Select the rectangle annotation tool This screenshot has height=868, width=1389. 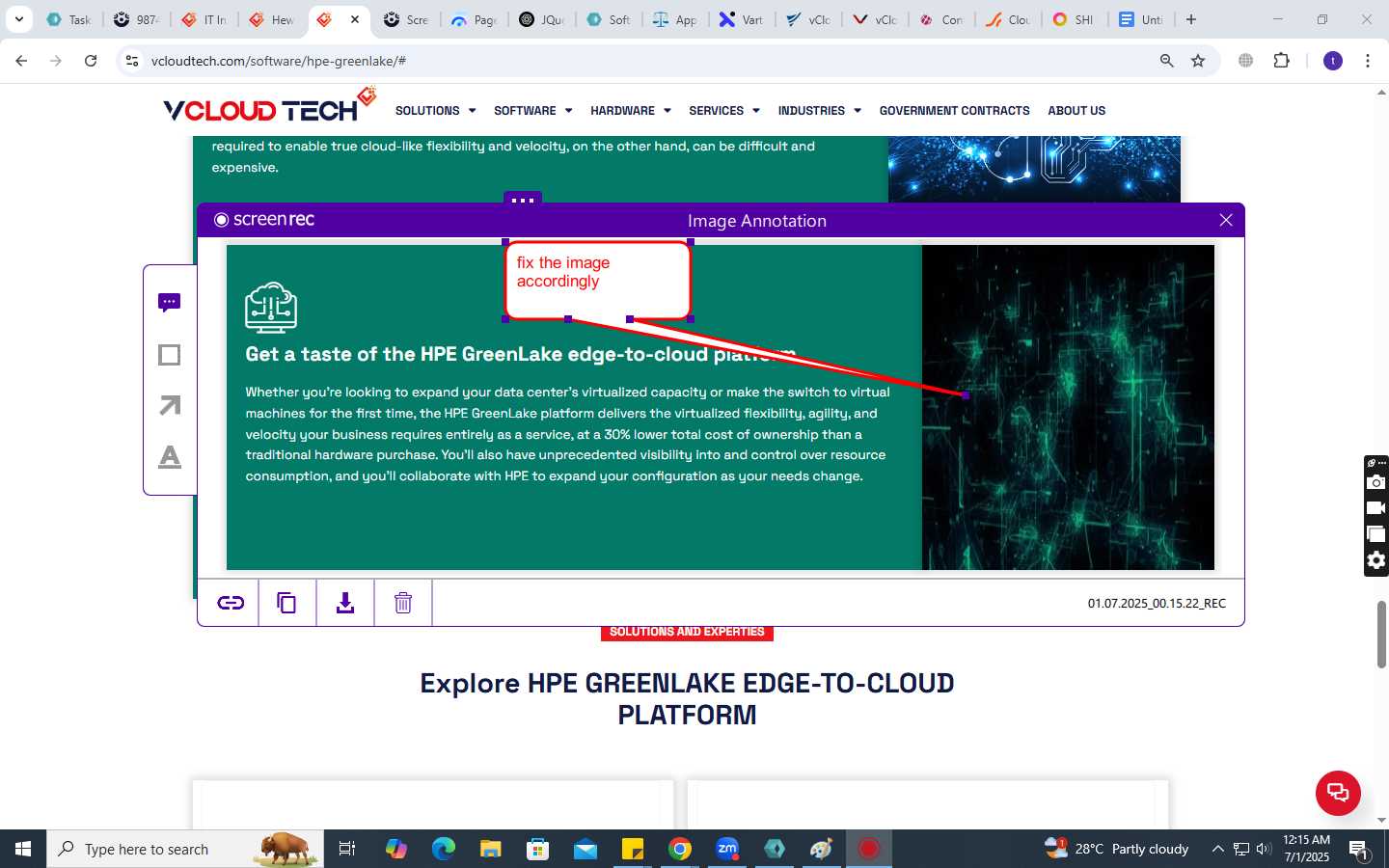tap(170, 355)
